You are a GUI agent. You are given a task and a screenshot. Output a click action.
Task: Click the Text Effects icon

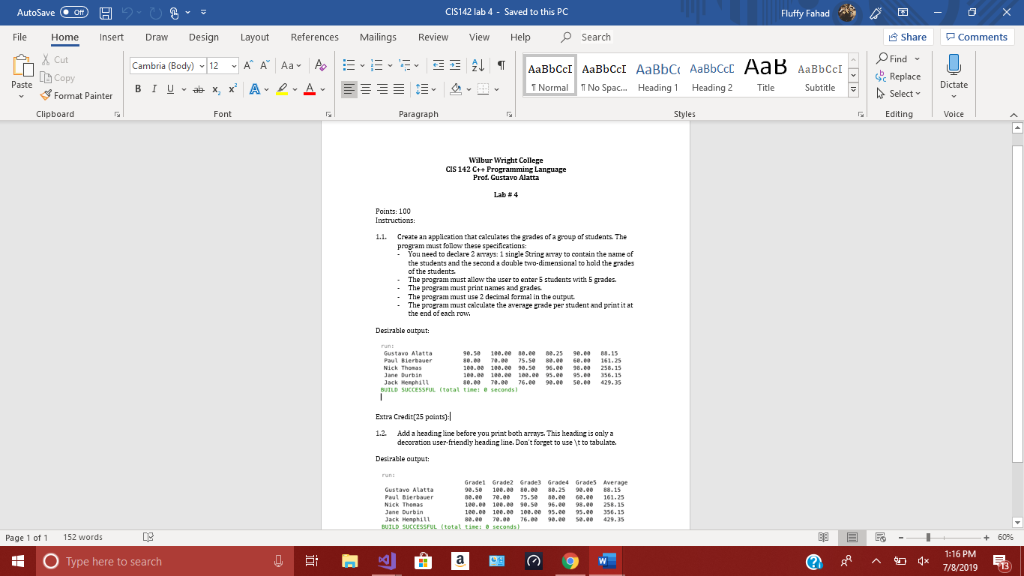[x=255, y=89]
